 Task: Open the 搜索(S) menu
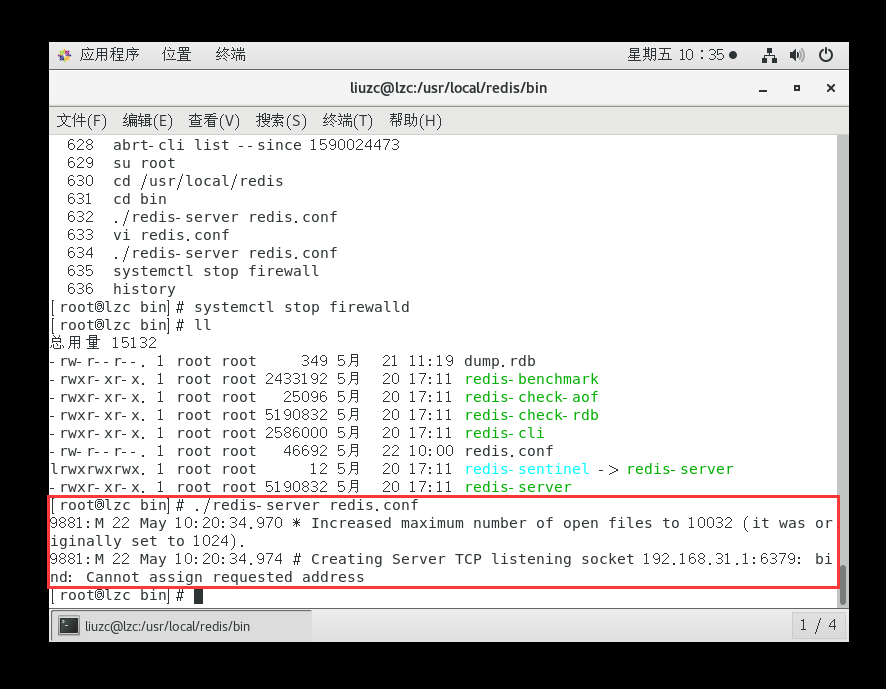(x=281, y=120)
